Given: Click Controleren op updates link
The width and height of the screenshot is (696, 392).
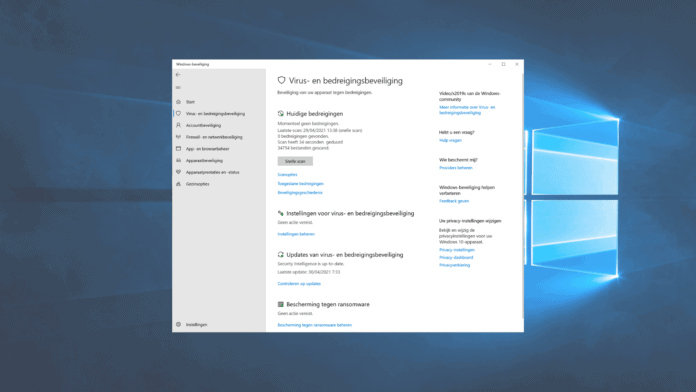Looking at the screenshot, I should click(299, 284).
